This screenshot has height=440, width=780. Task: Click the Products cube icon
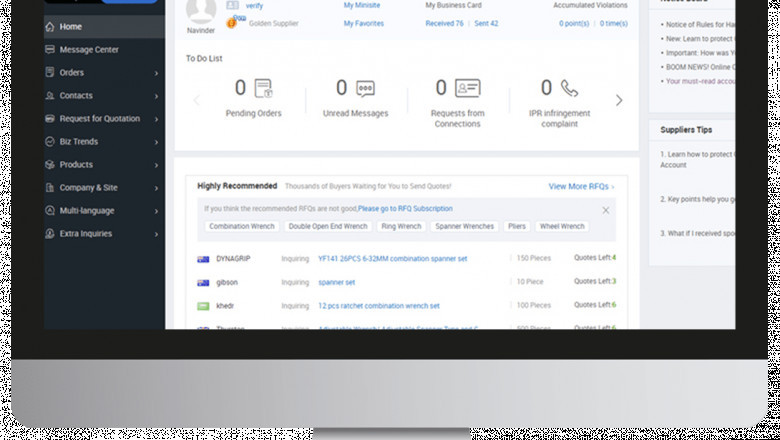click(x=50, y=165)
